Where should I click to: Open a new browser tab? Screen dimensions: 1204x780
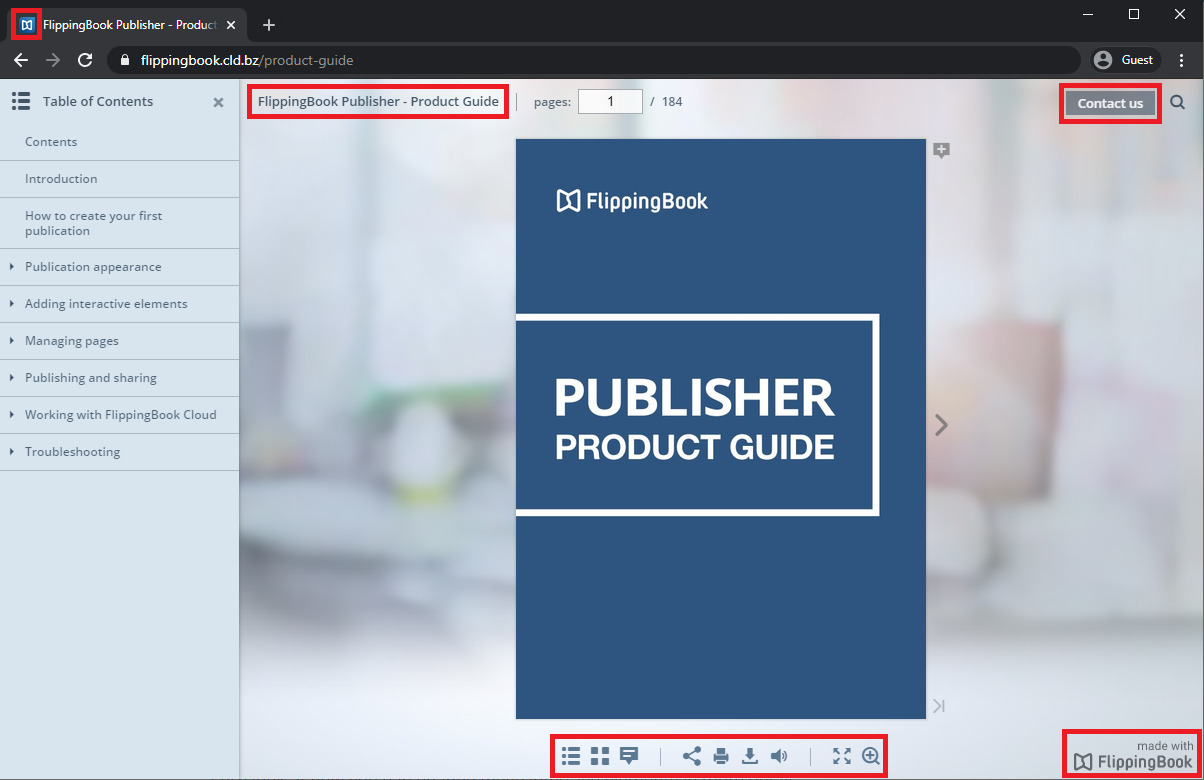click(269, 25)
